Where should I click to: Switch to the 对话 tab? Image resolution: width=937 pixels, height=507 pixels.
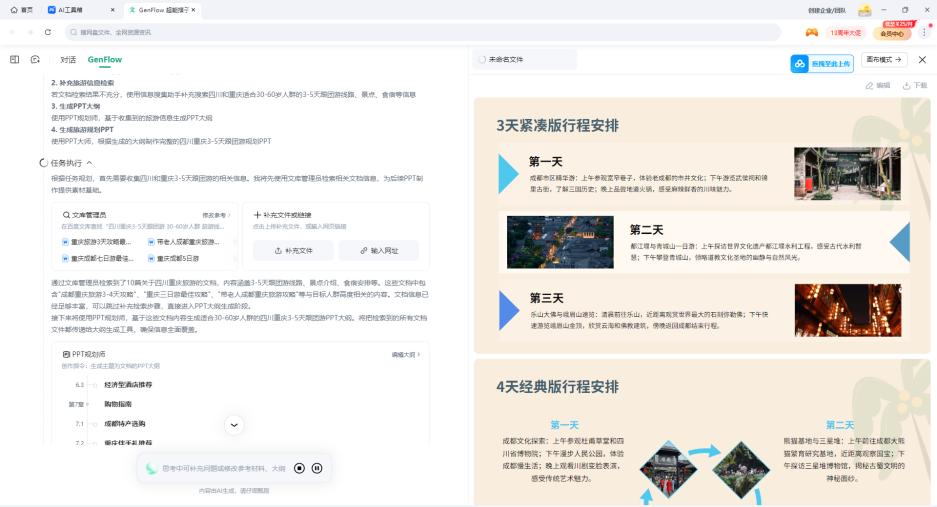click(68, 60)
